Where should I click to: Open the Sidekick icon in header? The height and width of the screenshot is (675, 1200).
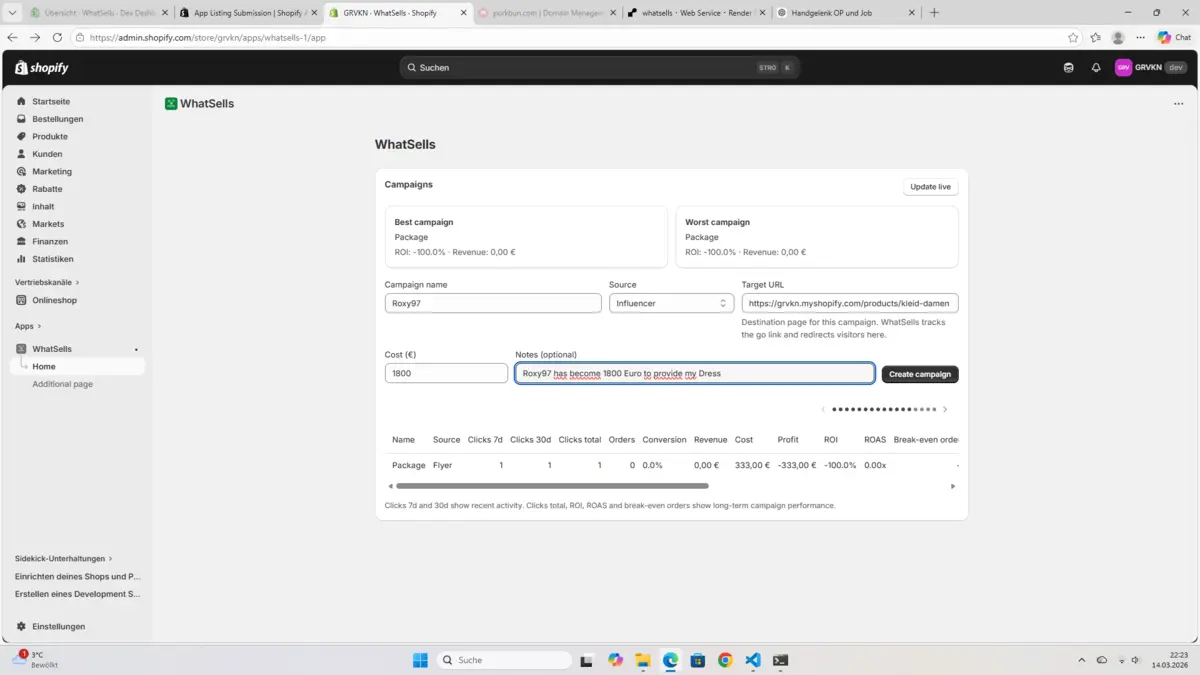click(x=1069, y=67)
